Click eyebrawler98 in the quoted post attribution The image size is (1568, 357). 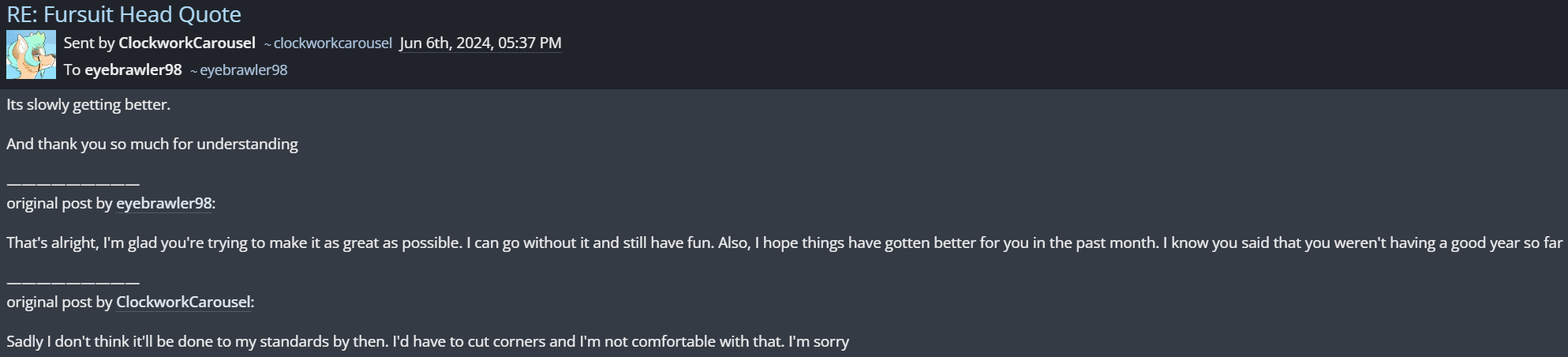[x=164, y=203]
